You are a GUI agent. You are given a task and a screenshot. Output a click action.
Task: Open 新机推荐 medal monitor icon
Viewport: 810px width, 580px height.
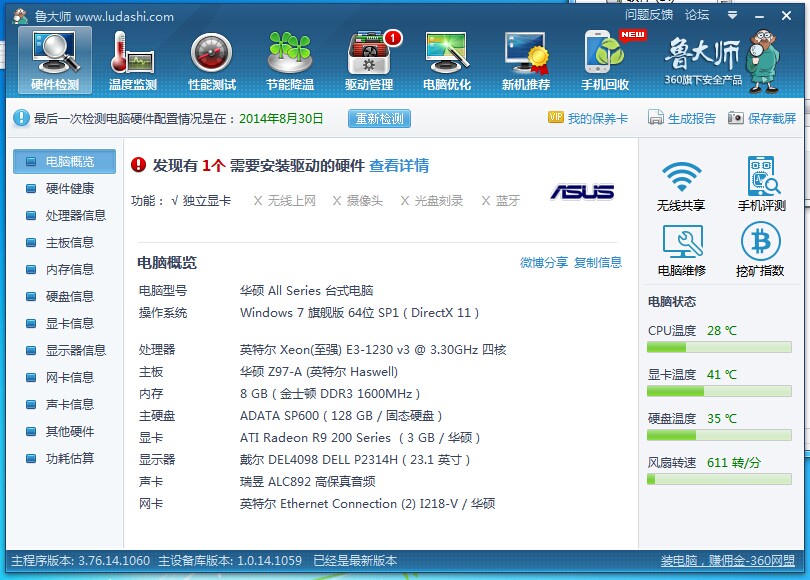[526, 60]
